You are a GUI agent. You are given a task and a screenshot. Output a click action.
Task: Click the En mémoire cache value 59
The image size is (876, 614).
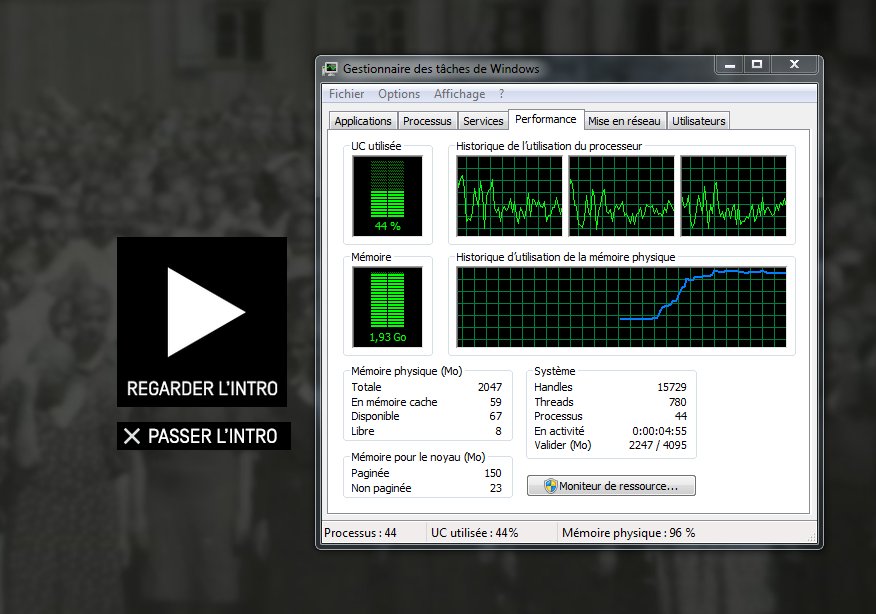coord(496,402)
